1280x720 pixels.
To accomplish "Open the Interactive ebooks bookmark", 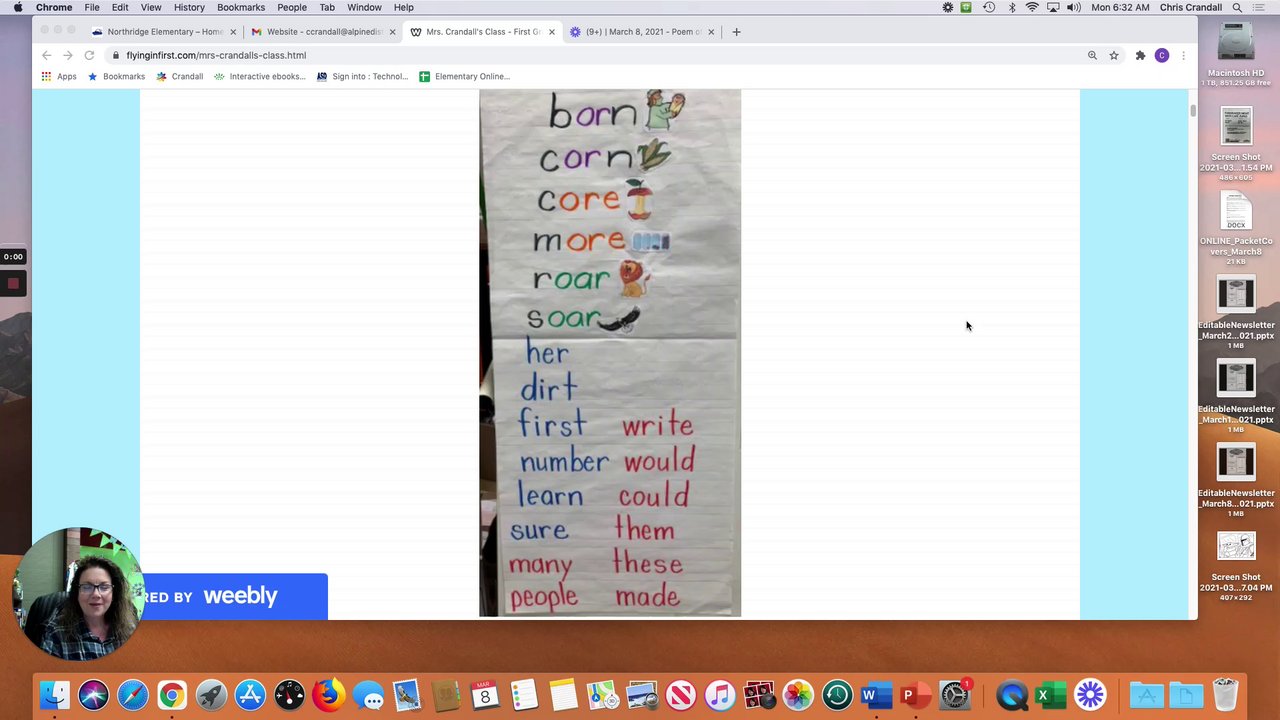I will tap(261, 76).
